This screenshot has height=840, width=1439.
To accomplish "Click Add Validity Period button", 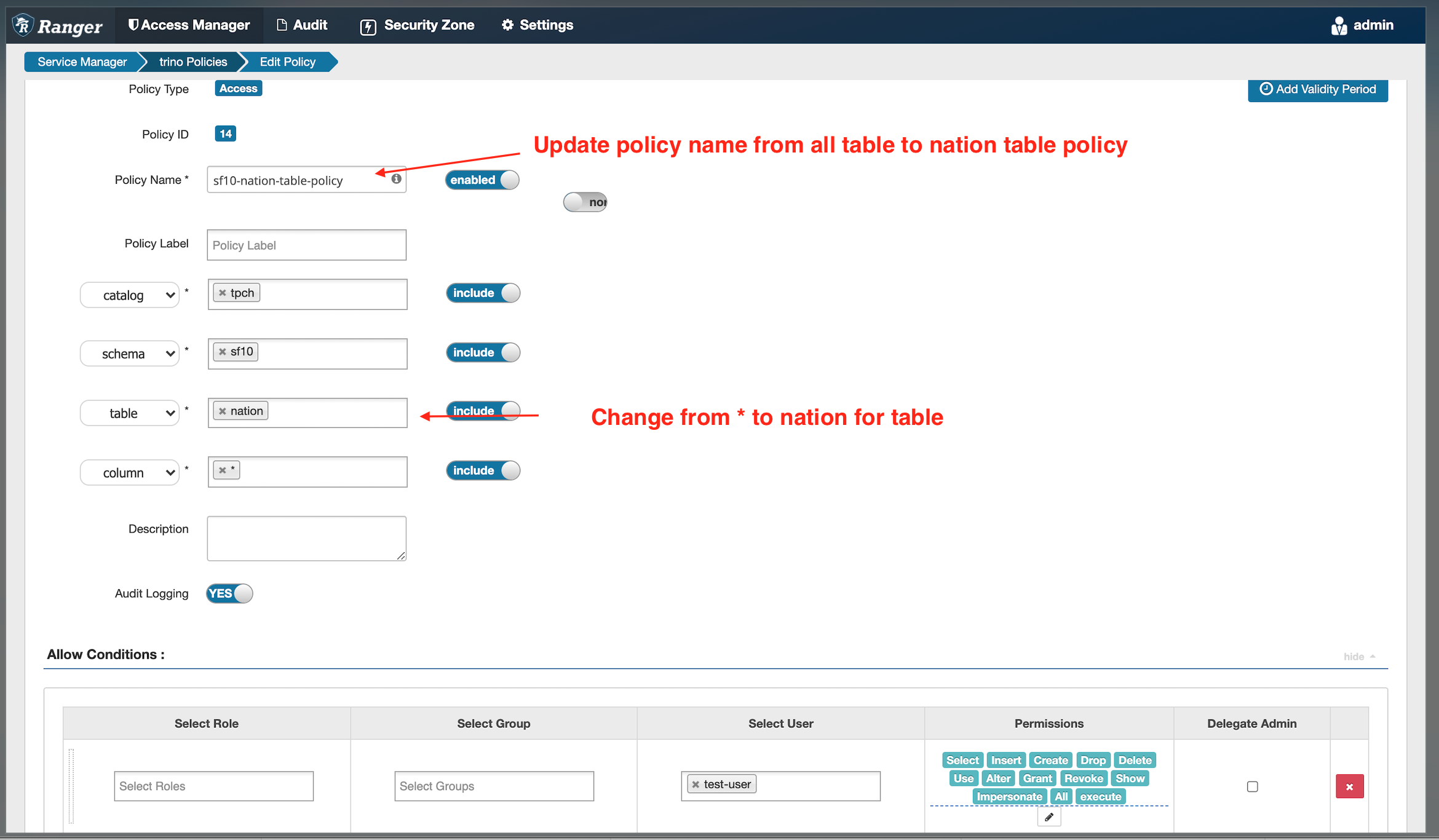I will pyautogui.click(x=1317, y=89).
